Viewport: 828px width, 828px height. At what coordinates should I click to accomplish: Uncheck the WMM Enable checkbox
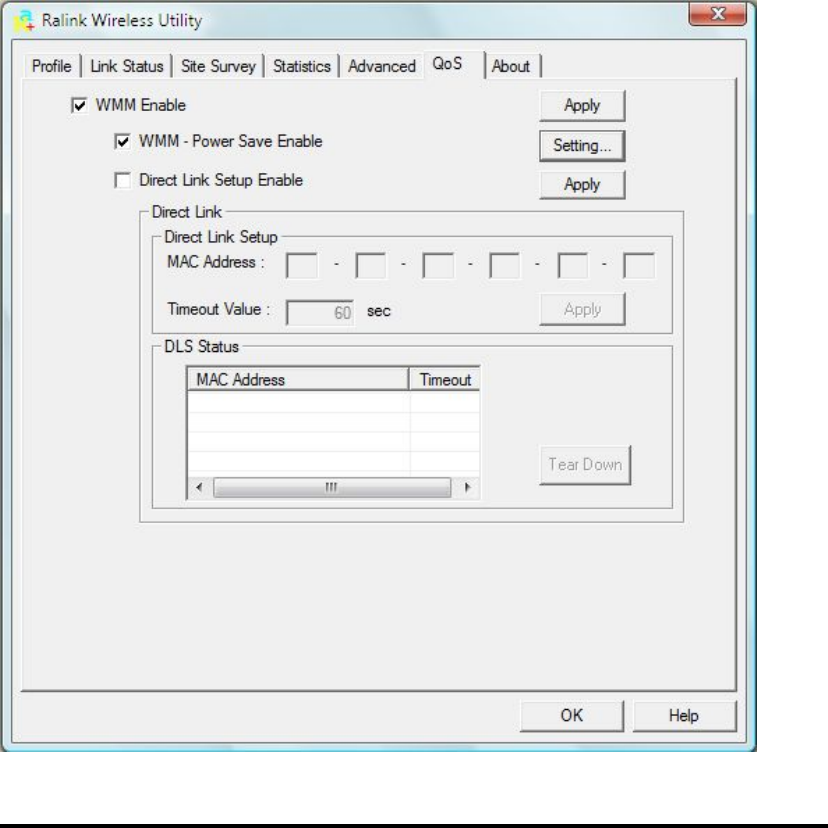click(79, 105)
